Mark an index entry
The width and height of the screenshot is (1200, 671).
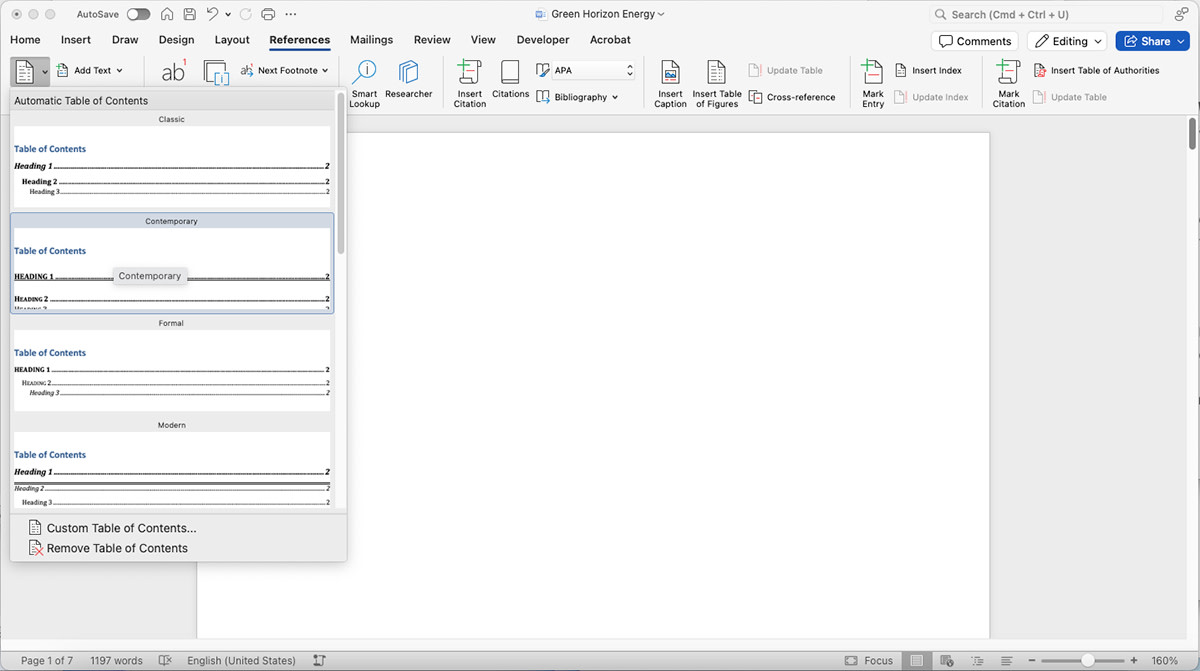pyautogui.click(x=872, y=80)
